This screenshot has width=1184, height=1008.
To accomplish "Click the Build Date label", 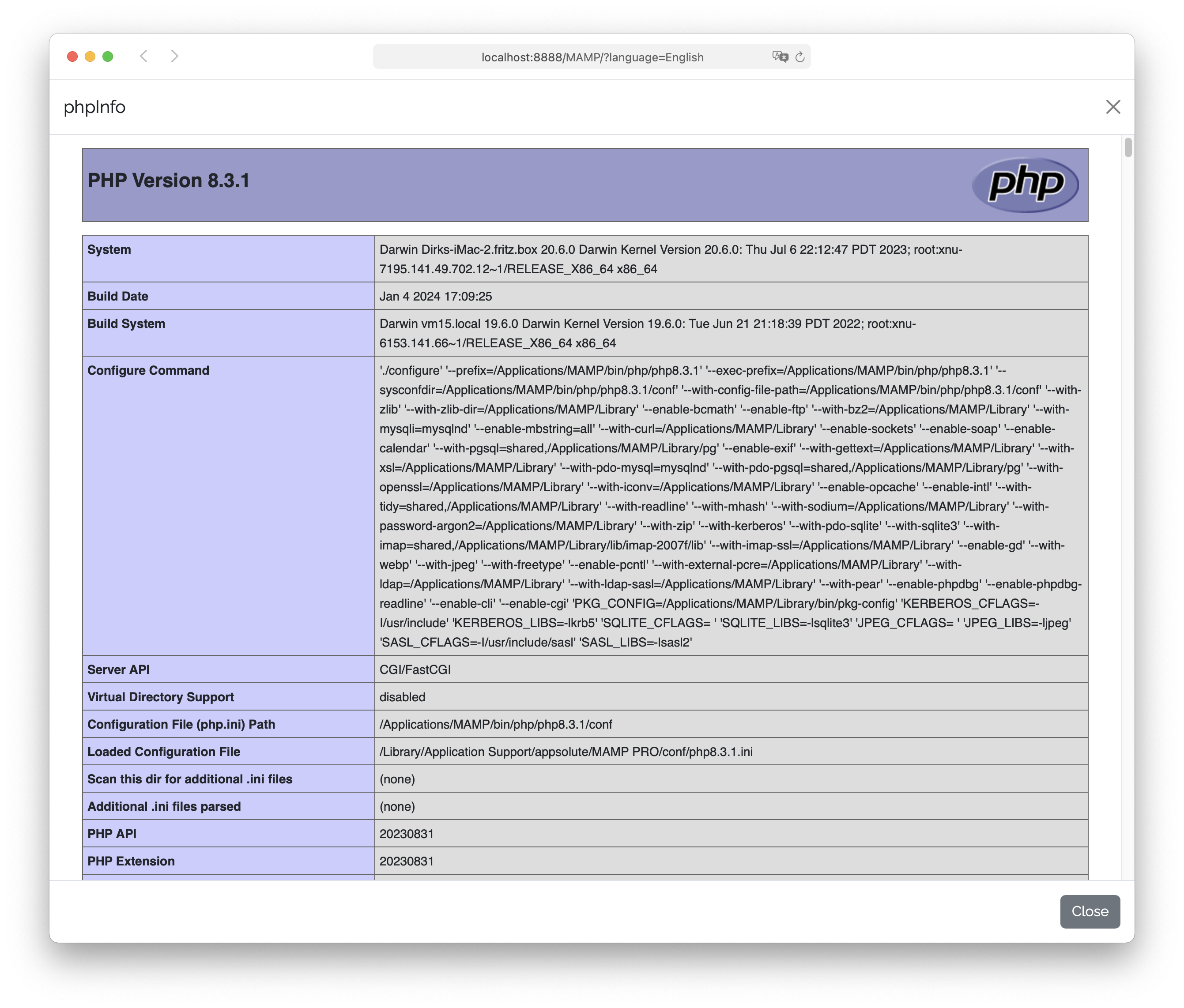I will [118, 297].
